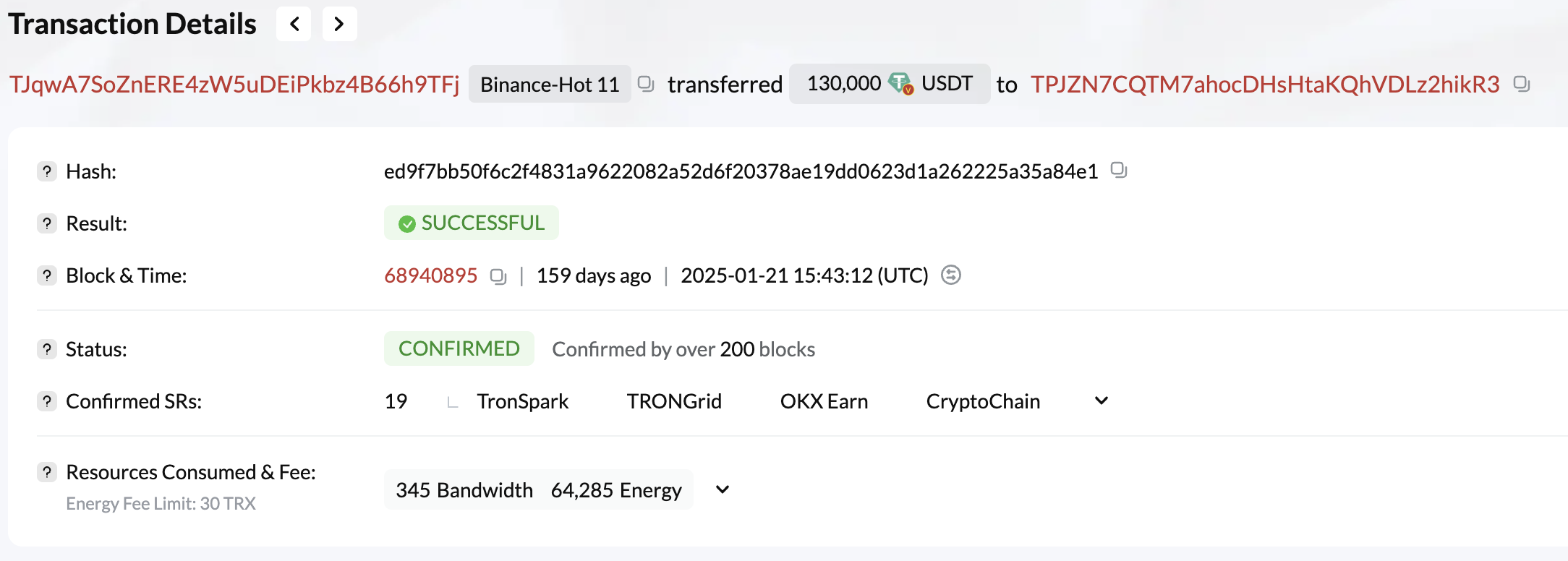Go to previous transaction arrow
This screenshot has height=561, width=1568.
click(294, 24)
